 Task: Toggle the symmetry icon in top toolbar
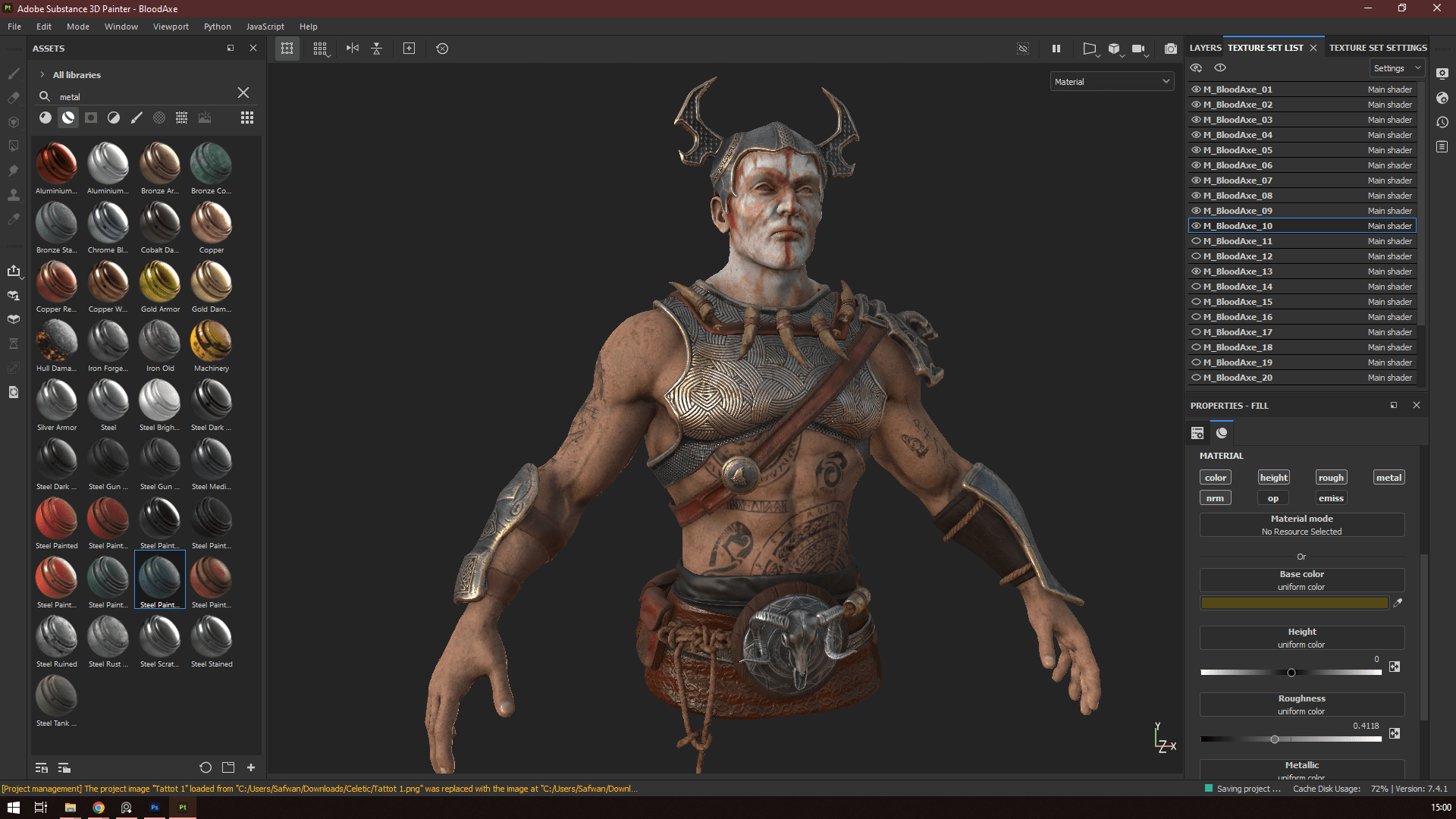click(353, 49)
